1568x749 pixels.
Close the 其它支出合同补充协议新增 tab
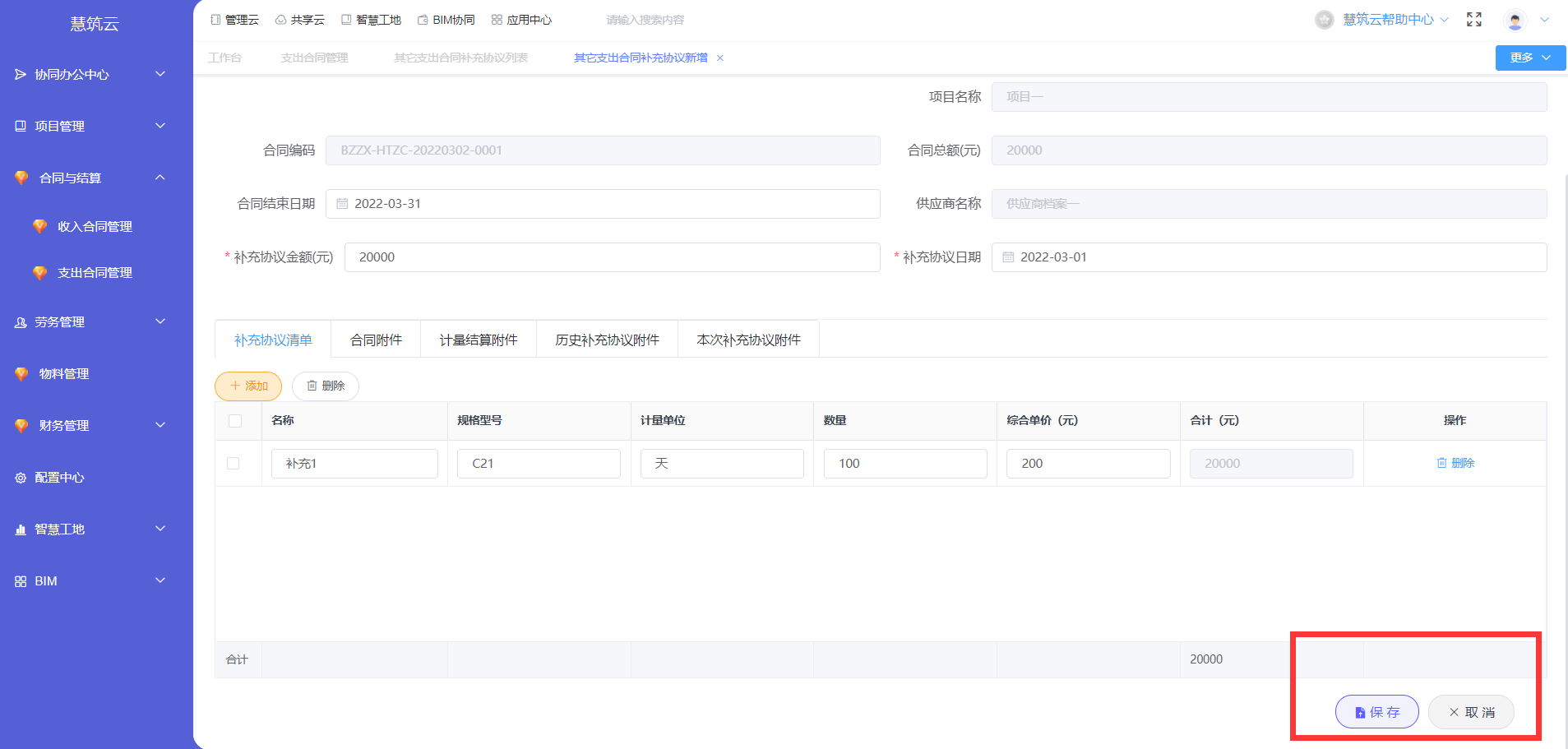pos(720,58)
